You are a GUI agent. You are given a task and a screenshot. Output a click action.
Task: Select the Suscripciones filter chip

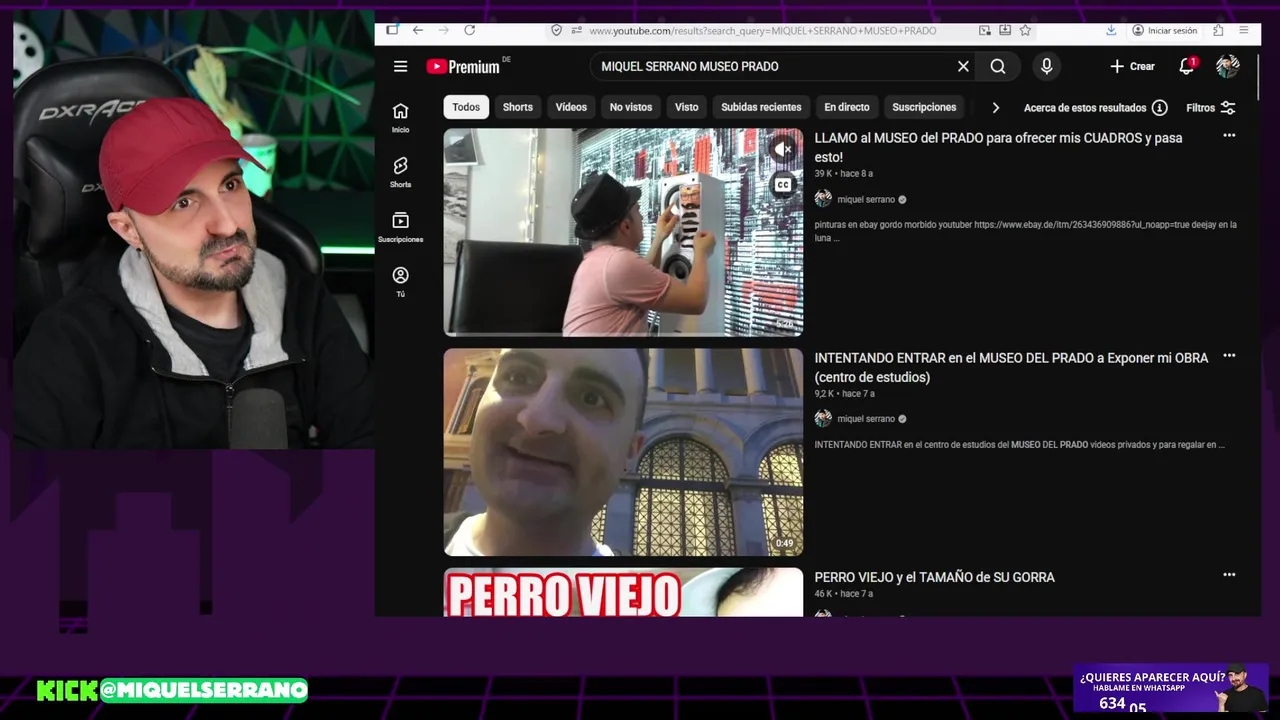924,107
